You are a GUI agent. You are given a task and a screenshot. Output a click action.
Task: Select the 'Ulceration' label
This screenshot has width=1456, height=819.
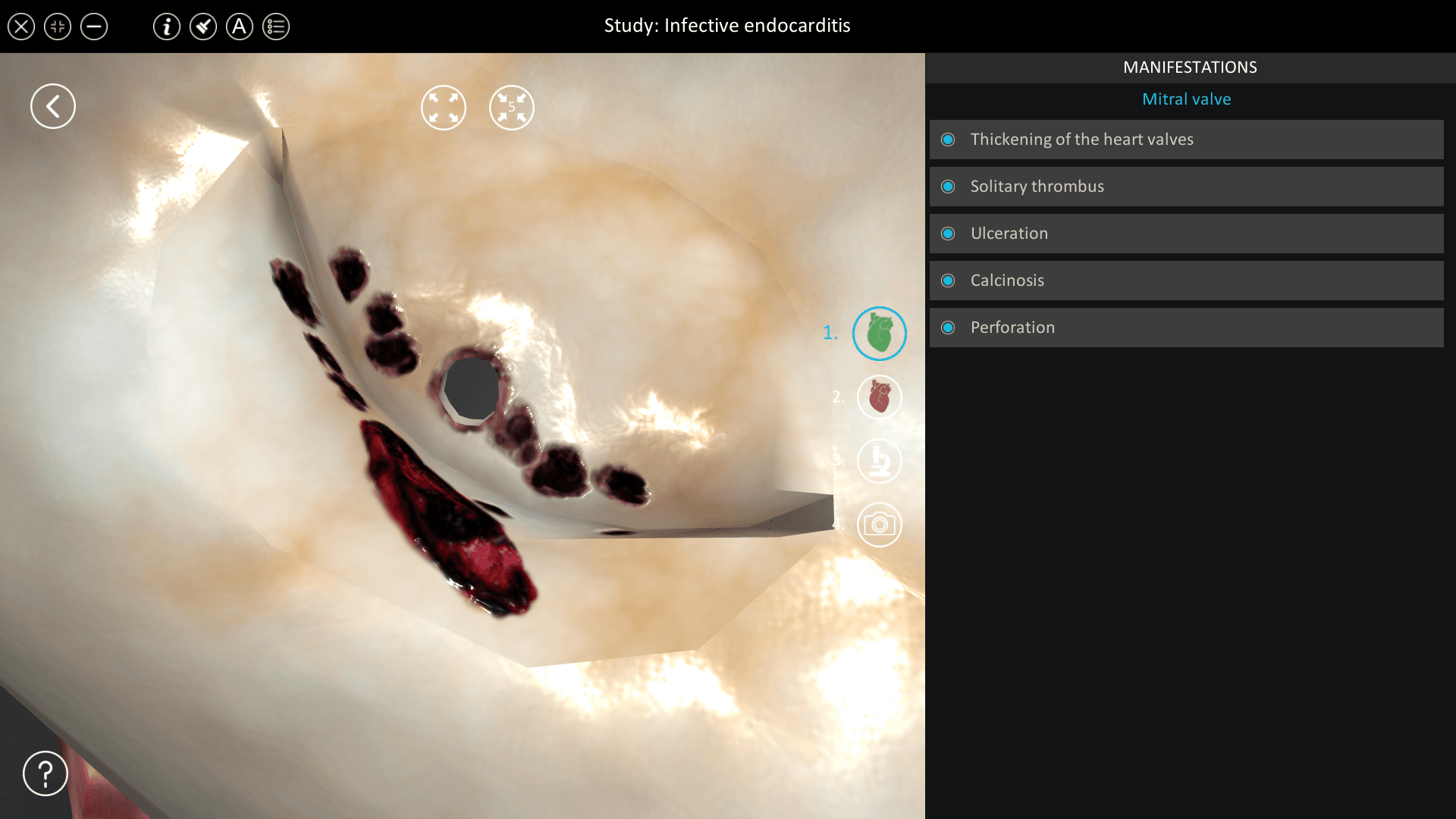point(1009,234)
